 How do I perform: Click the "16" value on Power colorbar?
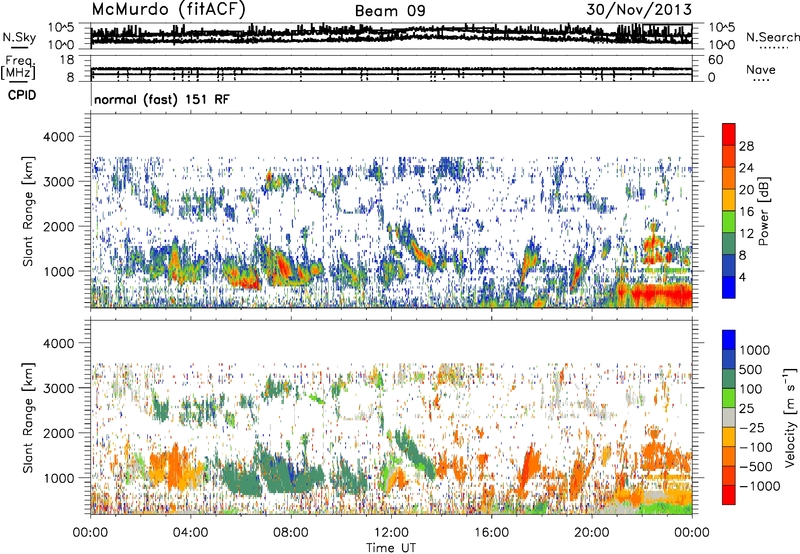coord(746,212)
